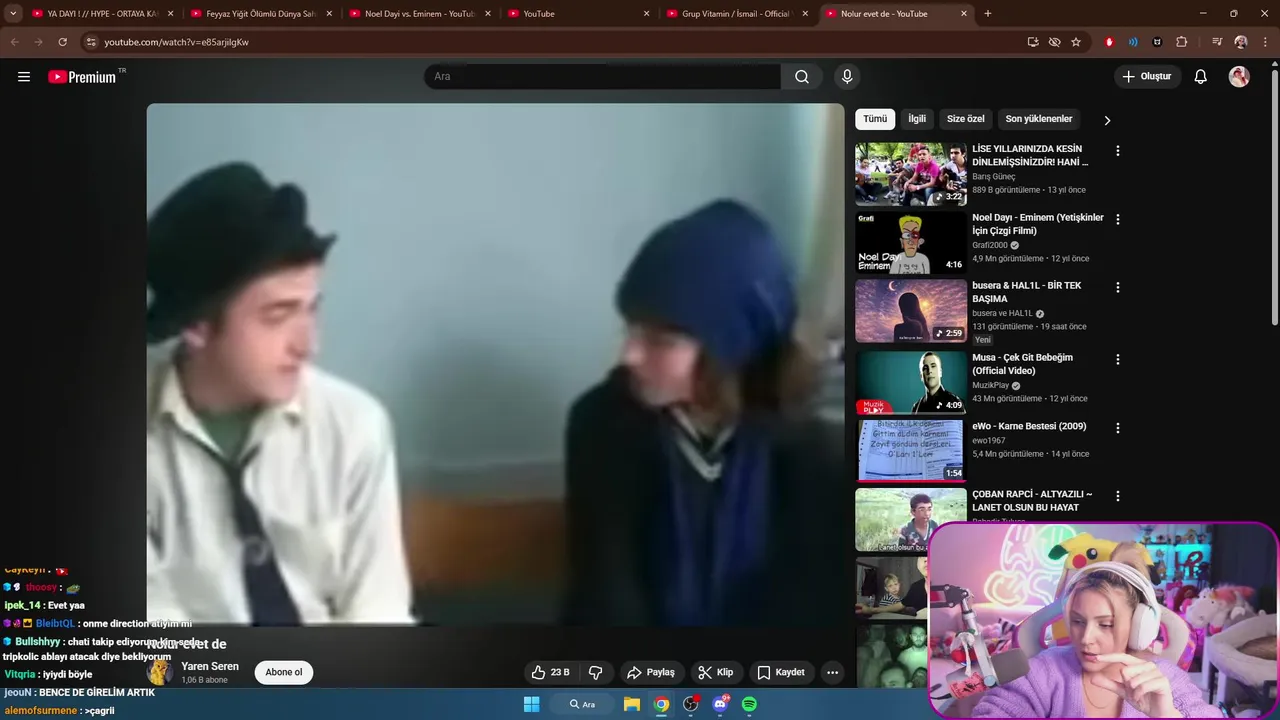
Task: Click the install app icon in address bar
Action: (x=1033, y=42)
